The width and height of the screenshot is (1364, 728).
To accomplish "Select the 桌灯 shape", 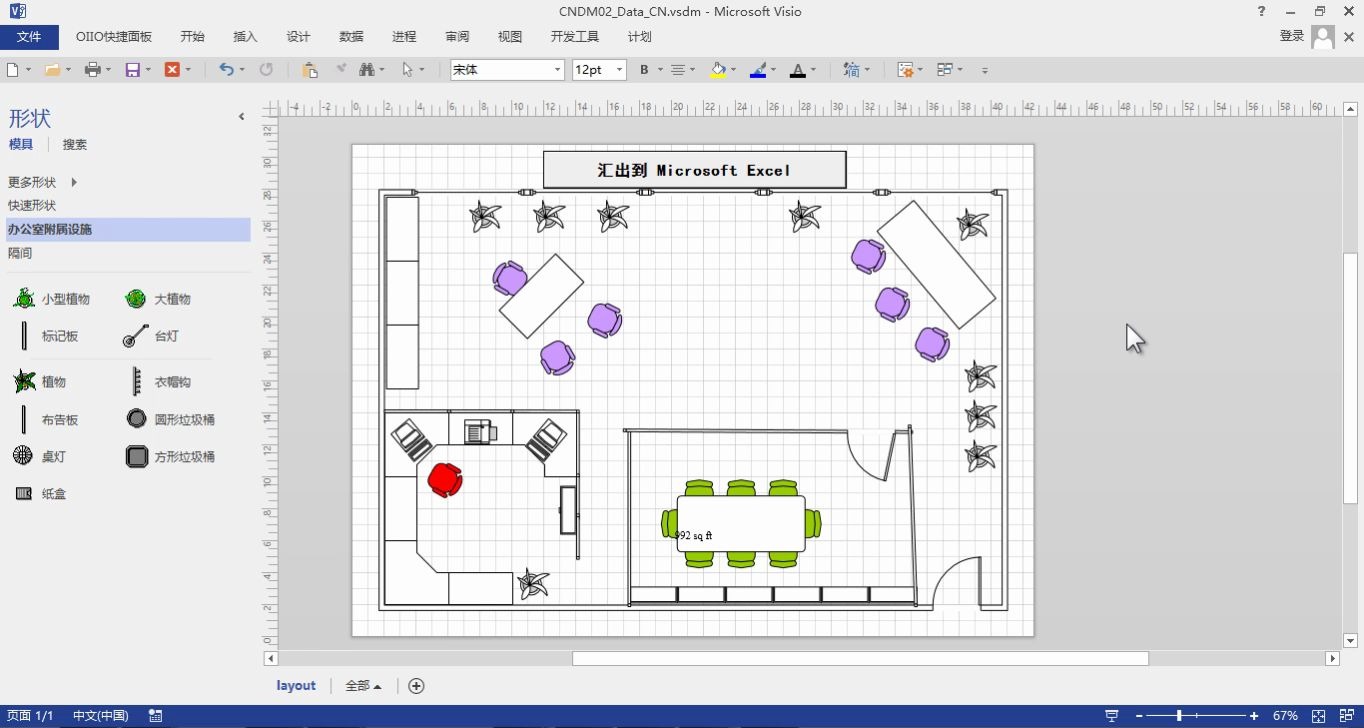I will [x=40, y=456].
